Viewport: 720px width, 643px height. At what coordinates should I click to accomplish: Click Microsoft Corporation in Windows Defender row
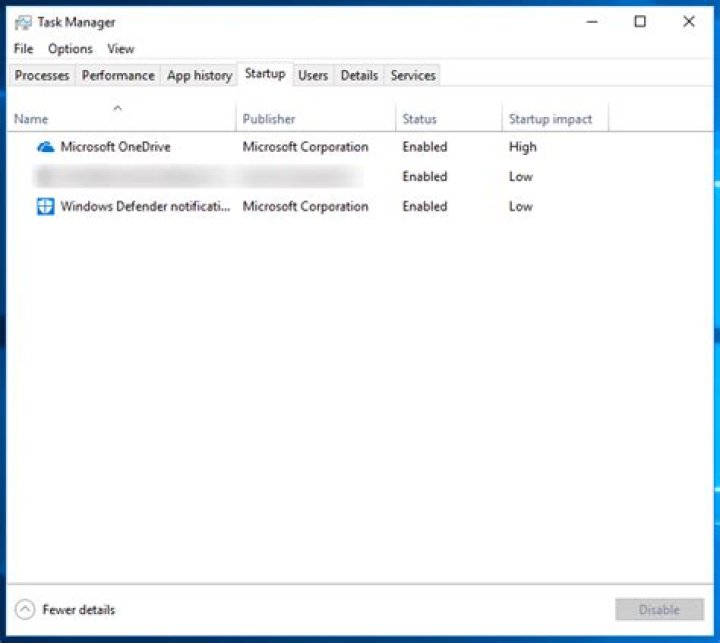[305, 207]
